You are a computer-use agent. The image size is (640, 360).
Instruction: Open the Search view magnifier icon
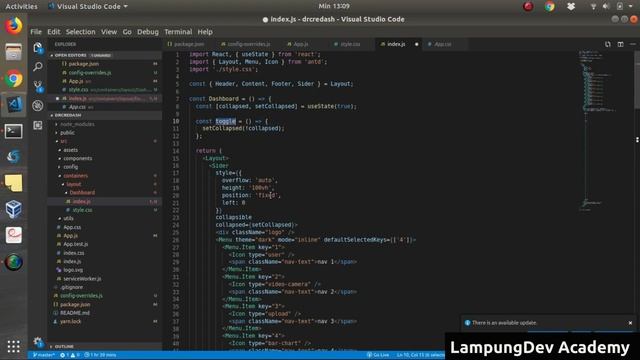tap(38, 67)
